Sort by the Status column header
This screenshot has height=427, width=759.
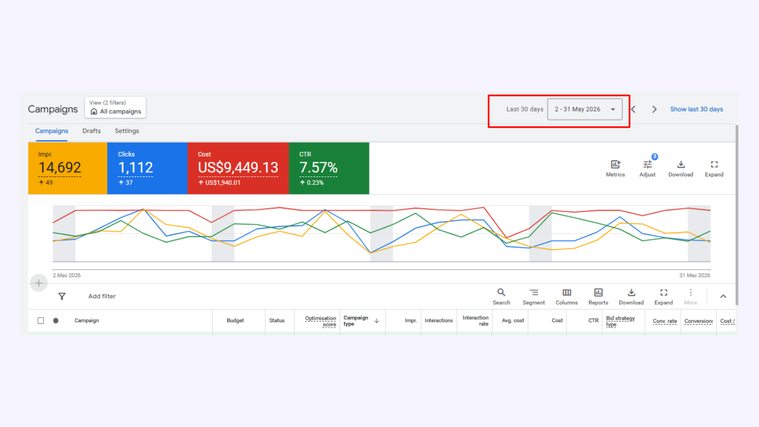coord(277,320)
